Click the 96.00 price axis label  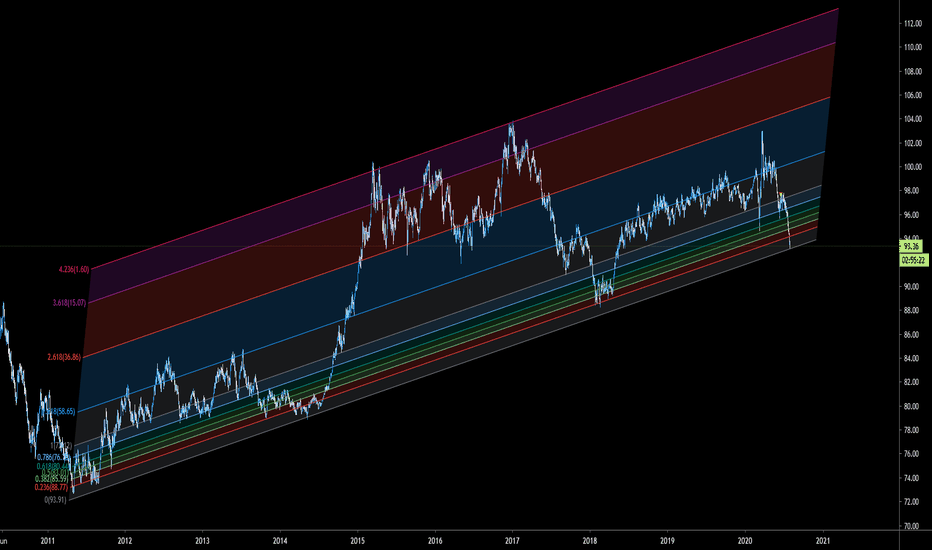tap(913, 215)
